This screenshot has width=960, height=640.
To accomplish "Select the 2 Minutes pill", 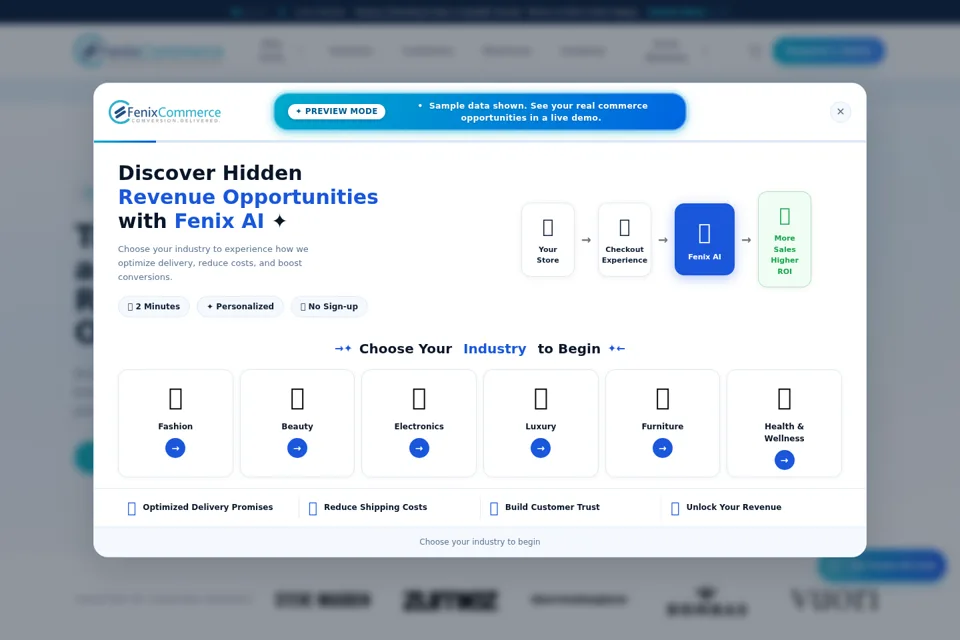I will 154,306.
